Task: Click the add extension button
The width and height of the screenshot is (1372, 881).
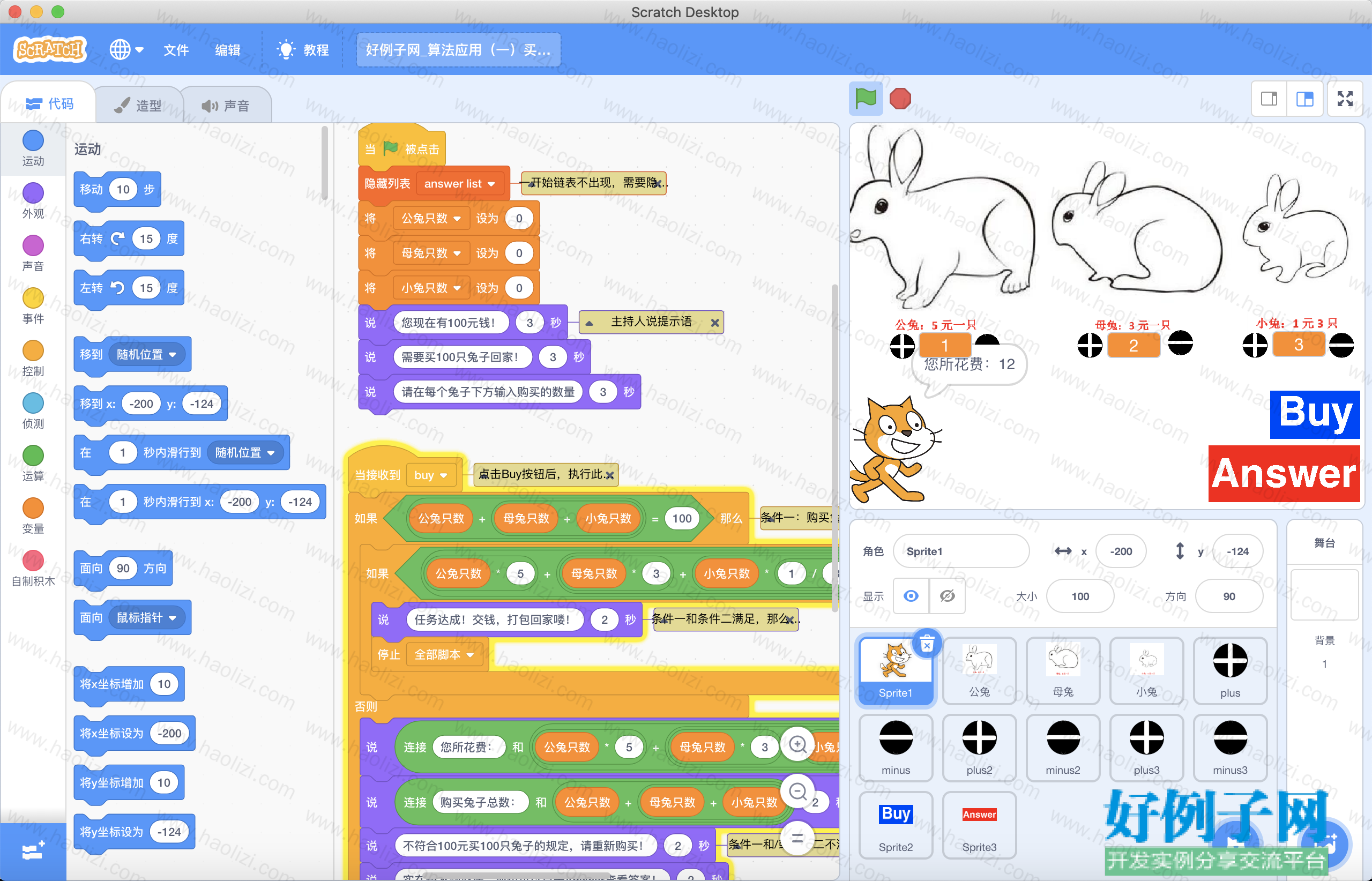Action: (x=33, y=852)
